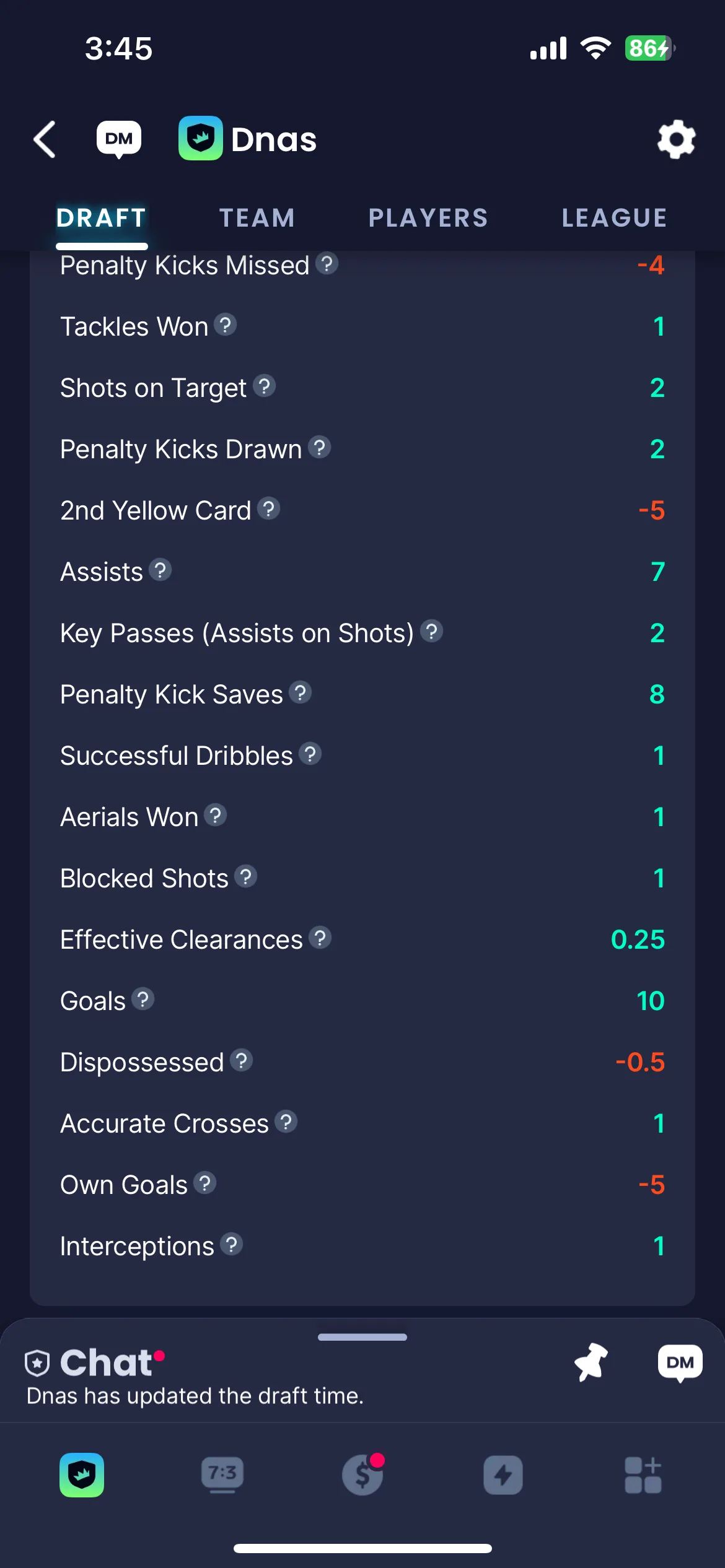This screenshot has height=1568, width=725.
Task: Expand the Chat panel handle
Action: [x=362, y=1336]
